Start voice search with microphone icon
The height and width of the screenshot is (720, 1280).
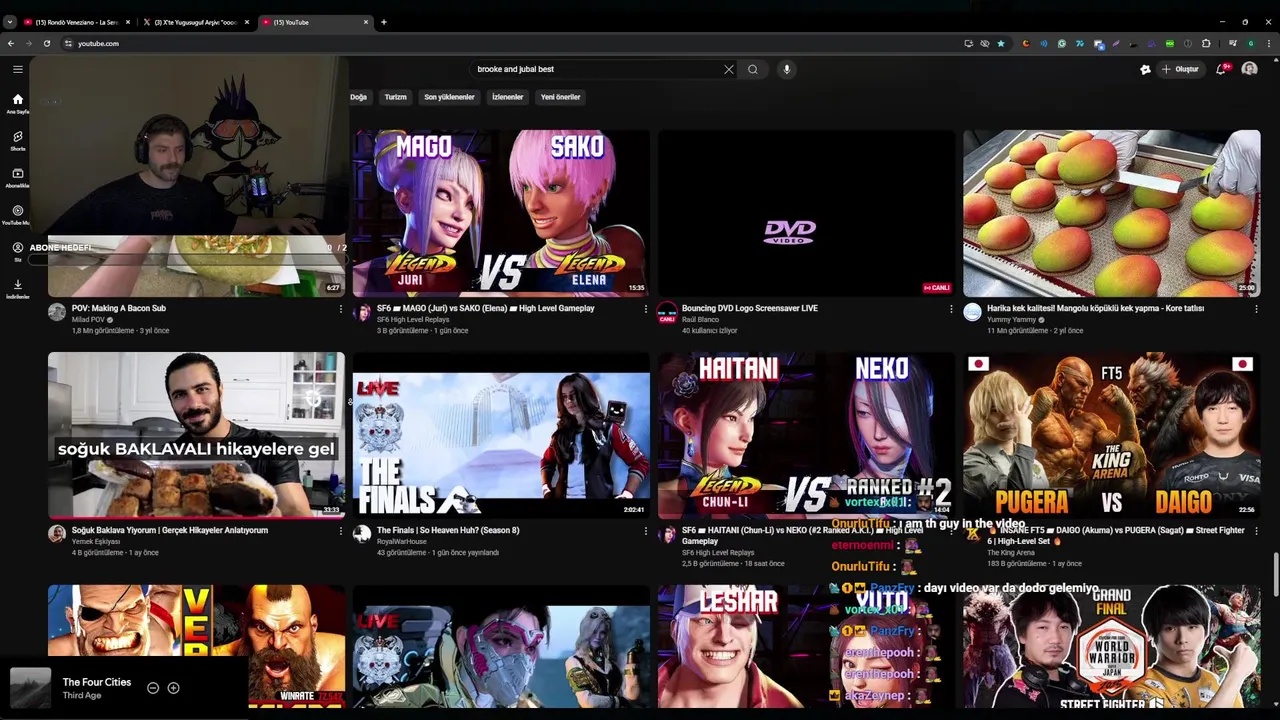(787, 69)
